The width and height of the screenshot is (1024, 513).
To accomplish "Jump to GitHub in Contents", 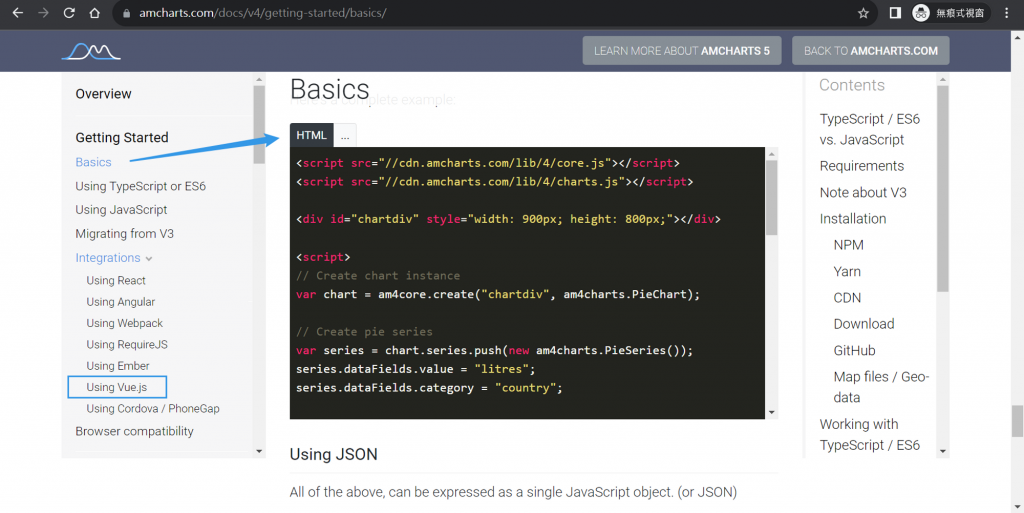I will [854, 350].
